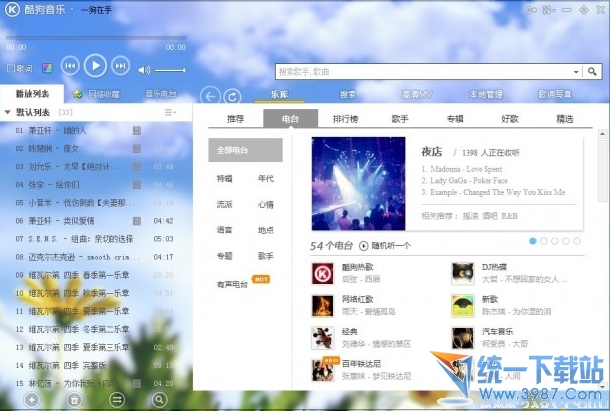Image resolution: width=610 pixels, height=411 pixels.
Task: Click MV icon beside 萧亚轩 - 类似爱情
Action: (137, 221)
